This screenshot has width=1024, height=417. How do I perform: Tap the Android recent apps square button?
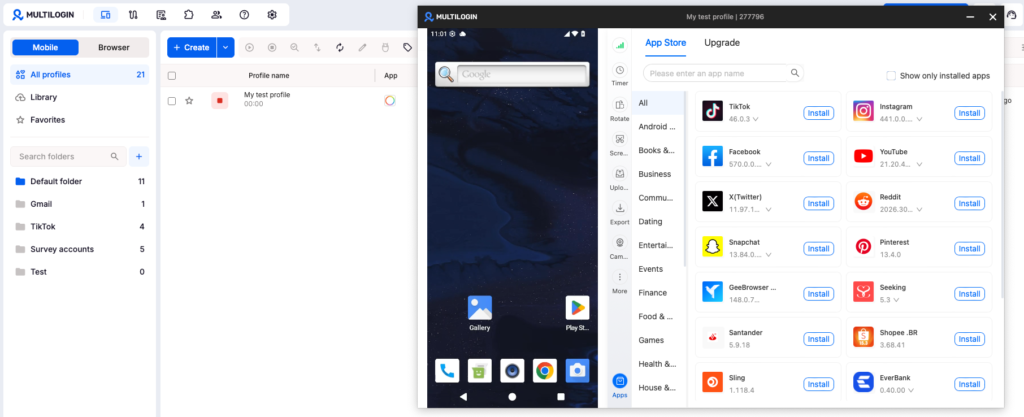(561, 397)
